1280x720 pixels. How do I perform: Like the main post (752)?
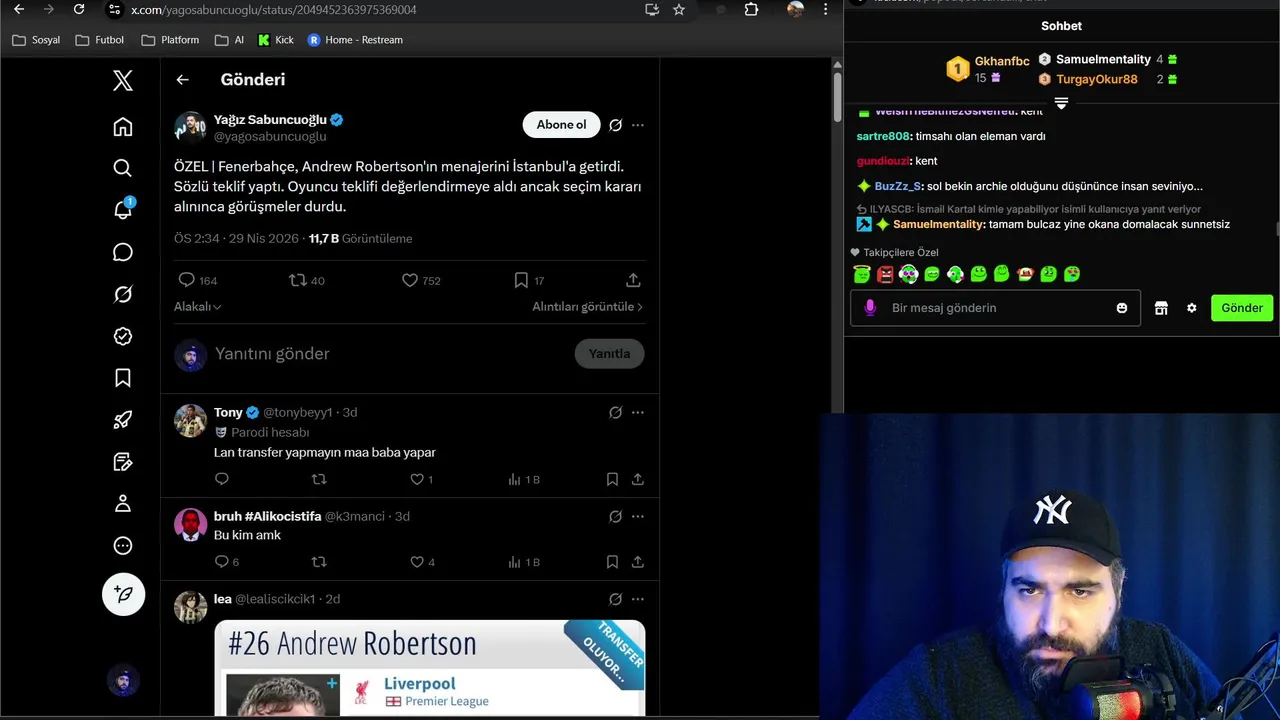[x=420, y=281]
